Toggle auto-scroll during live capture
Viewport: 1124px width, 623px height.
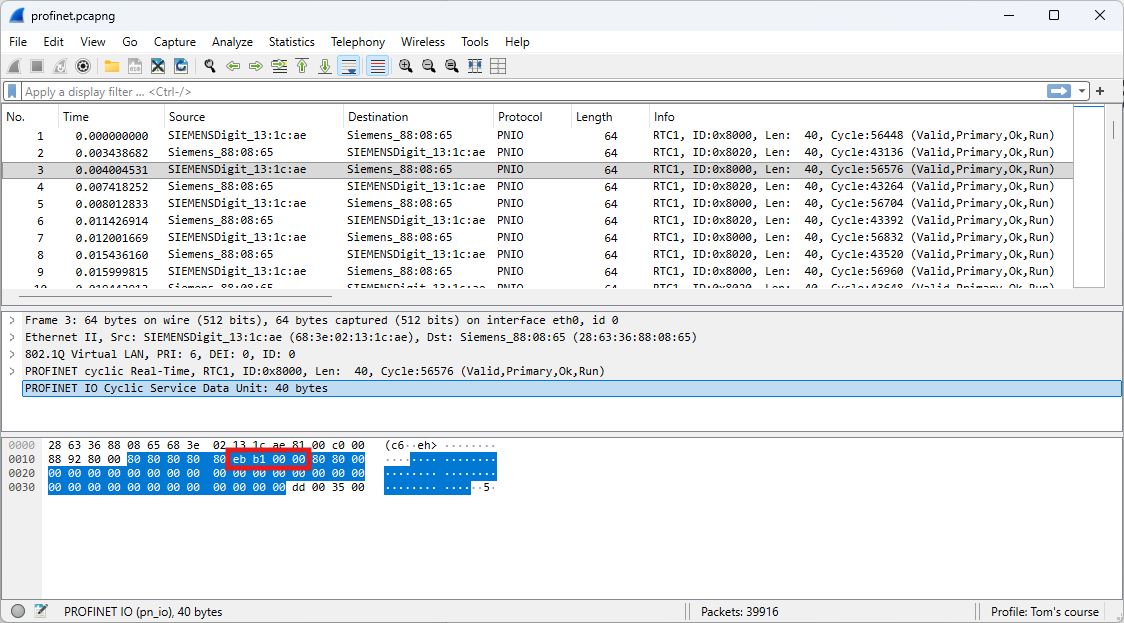pos(349,66)
